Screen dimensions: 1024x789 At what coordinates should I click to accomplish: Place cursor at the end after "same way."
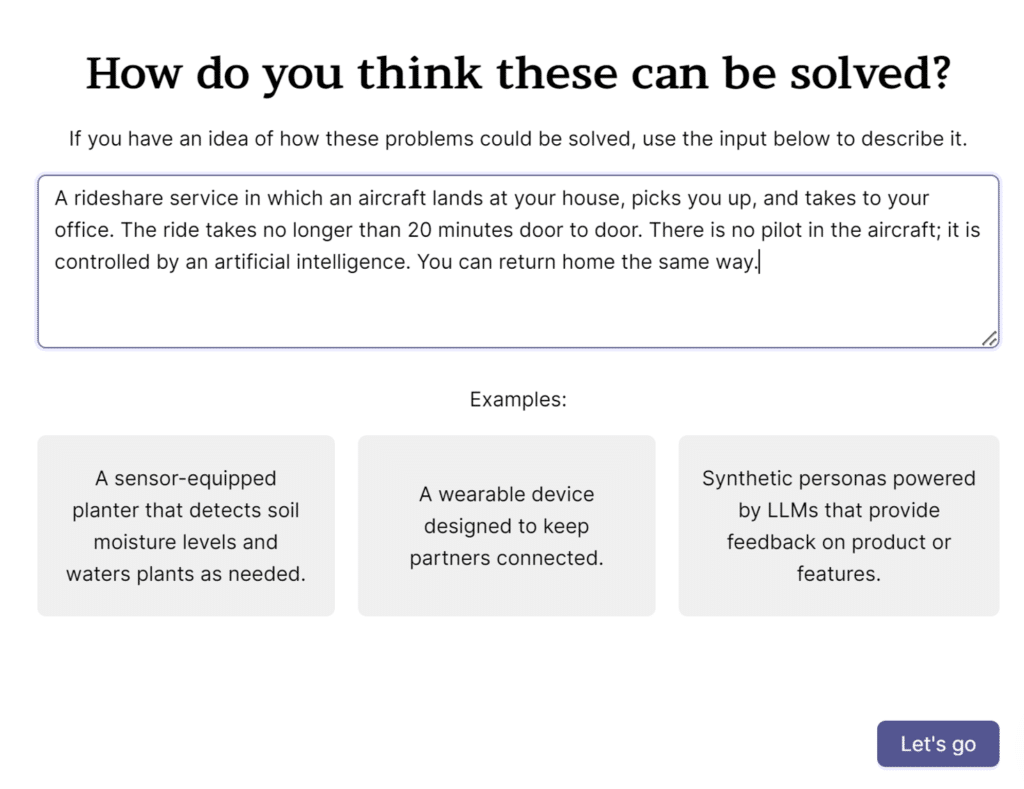pos(760,262)
